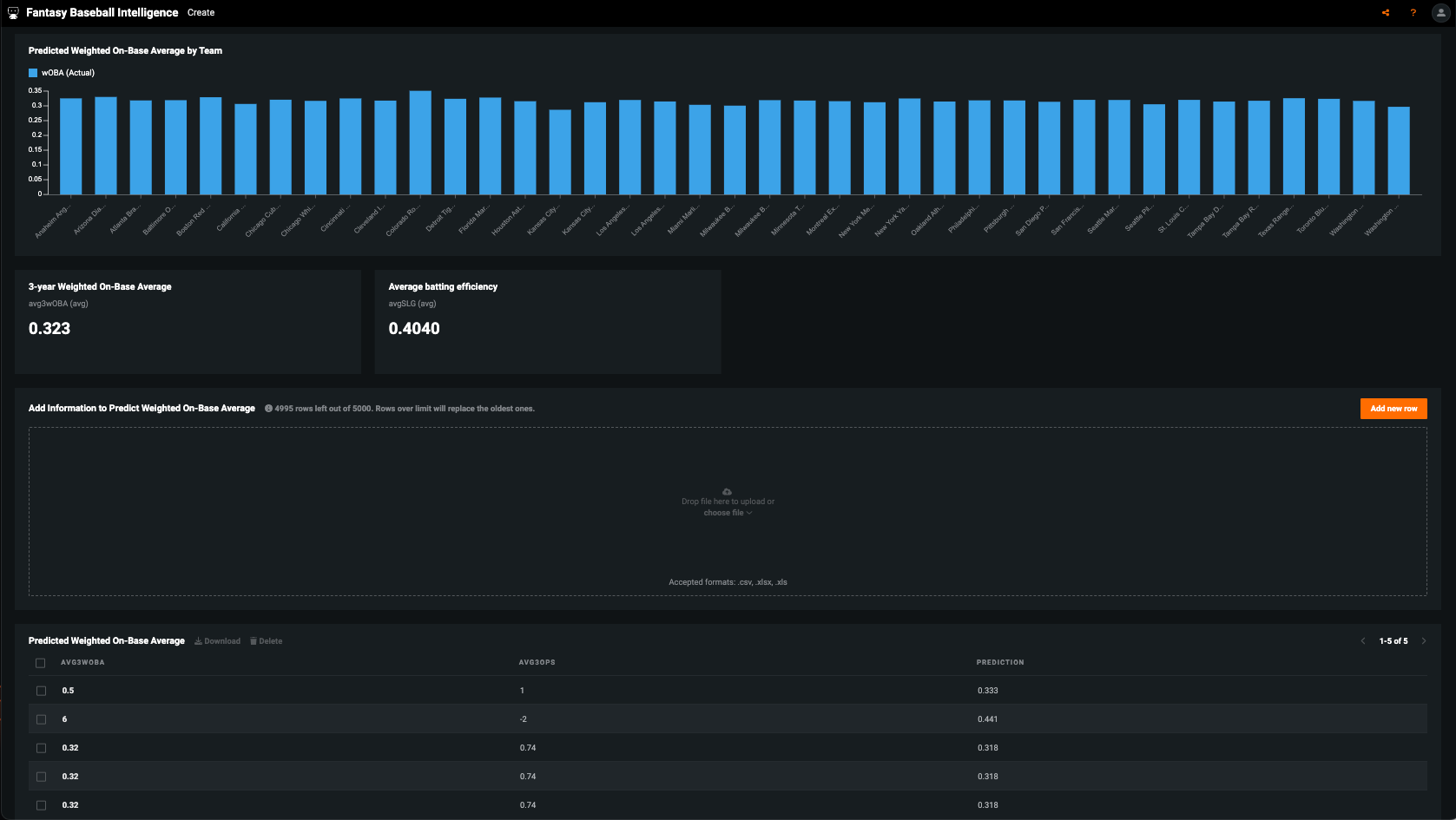This screenshot has width=1456, height=820.
Task: Sort by the PREDICTION column header
Action: (x=999, y=662)
